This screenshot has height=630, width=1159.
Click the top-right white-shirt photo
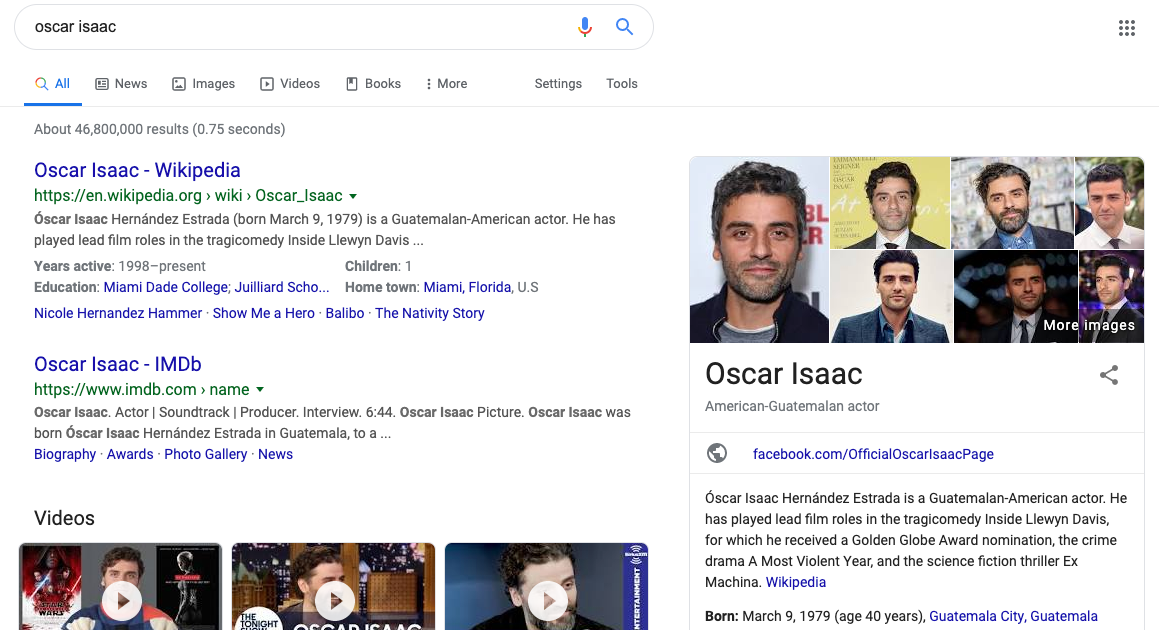pyautogui.click(x=1109, y=203)
